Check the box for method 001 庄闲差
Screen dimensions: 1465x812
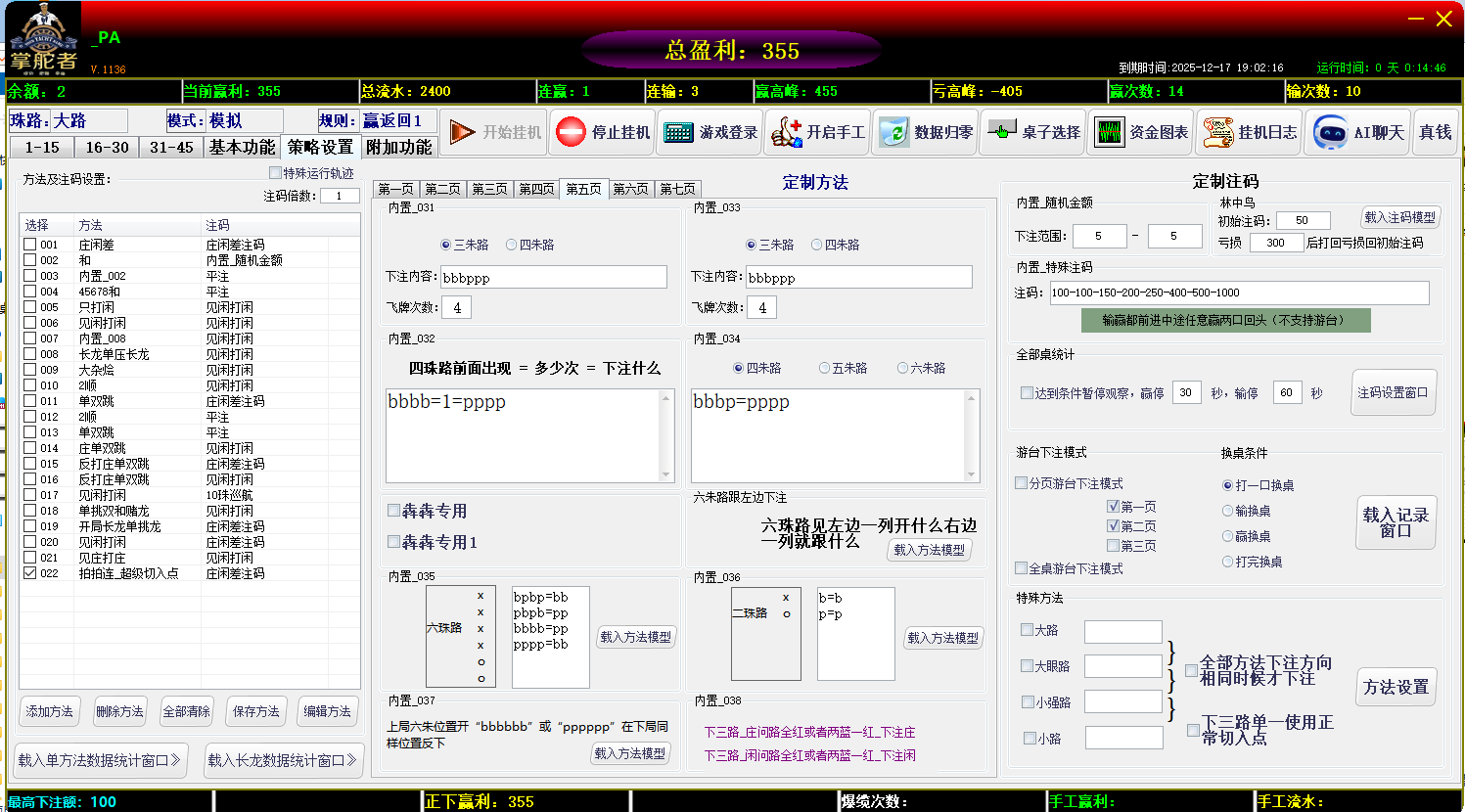(x=30, y=245)
